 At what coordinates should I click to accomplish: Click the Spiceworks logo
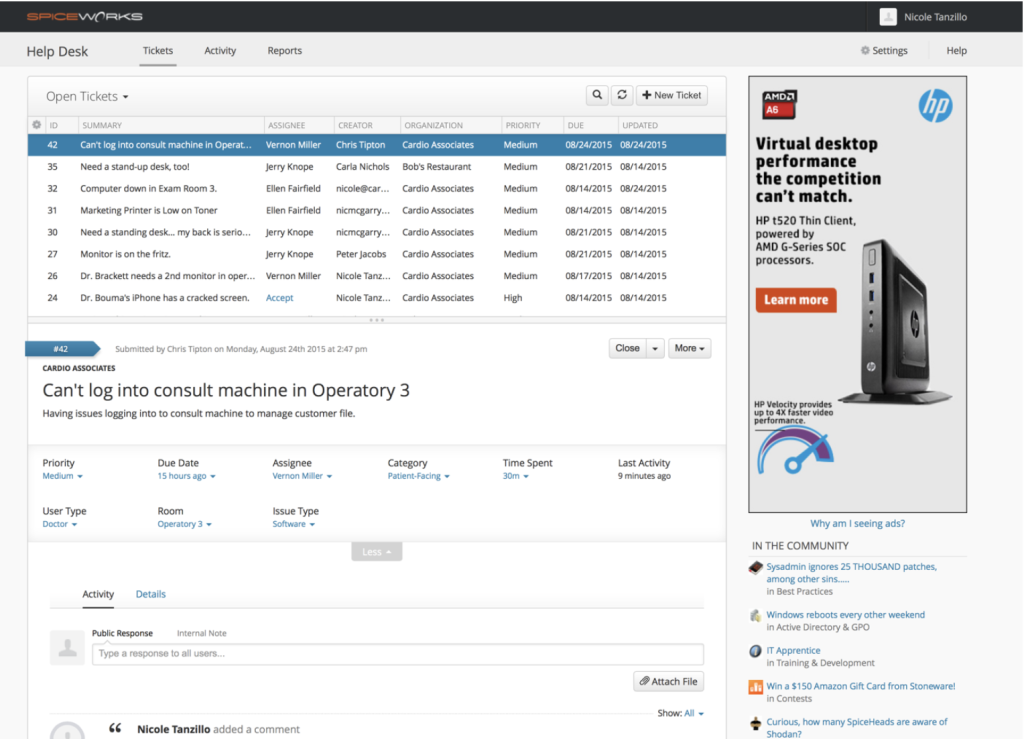click(x=84, y=16)
